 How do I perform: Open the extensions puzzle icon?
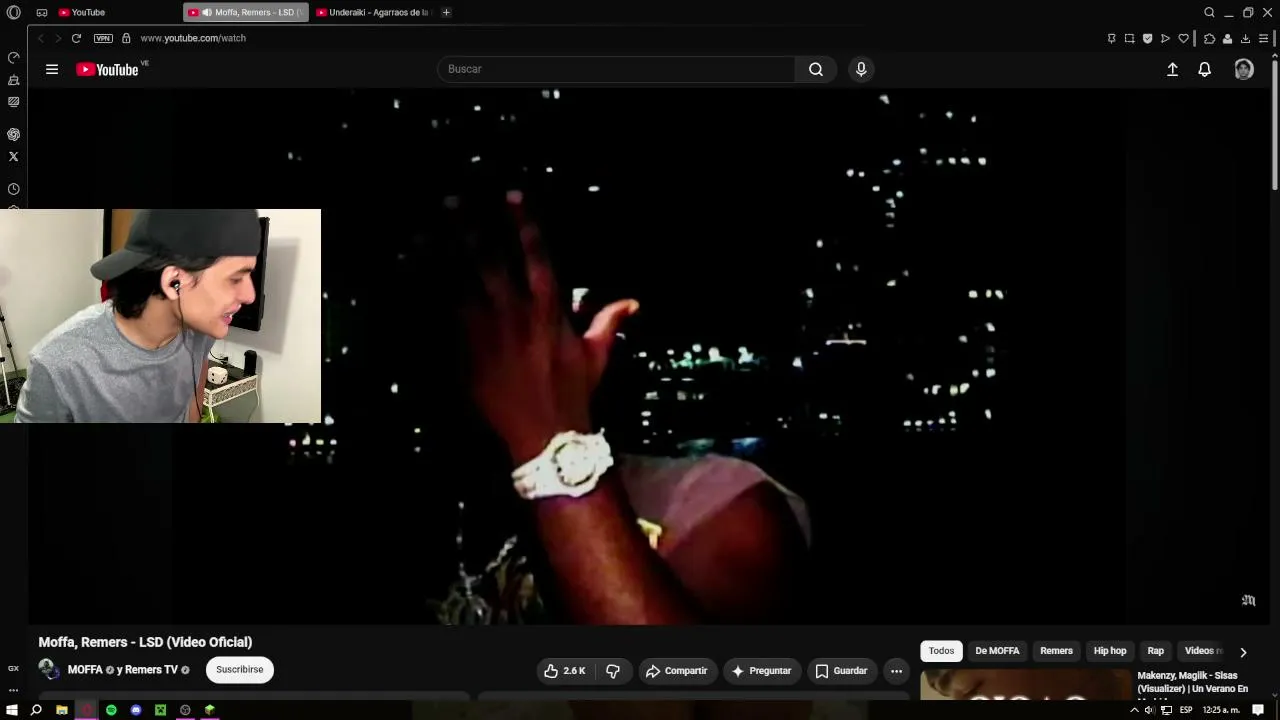(1209, 38)
